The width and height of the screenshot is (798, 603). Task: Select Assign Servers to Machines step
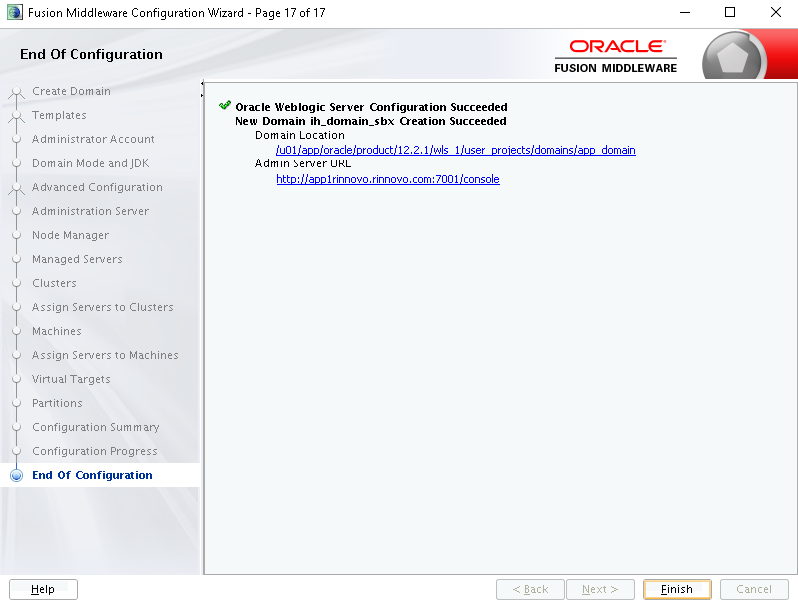[105, 355]
